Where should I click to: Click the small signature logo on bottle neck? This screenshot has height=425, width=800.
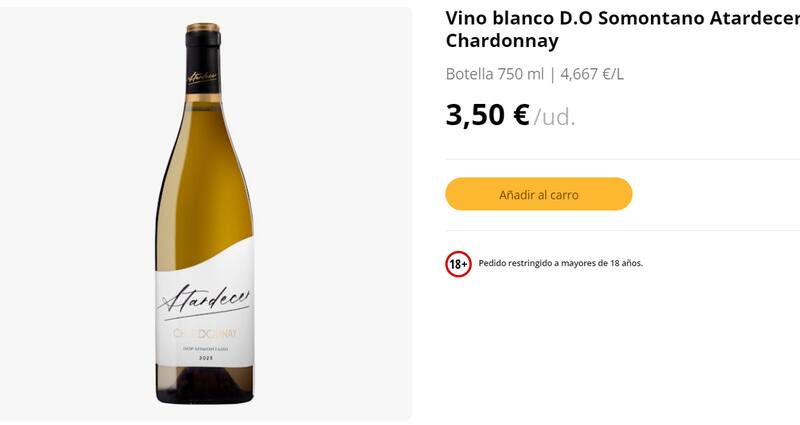(202, 77)
